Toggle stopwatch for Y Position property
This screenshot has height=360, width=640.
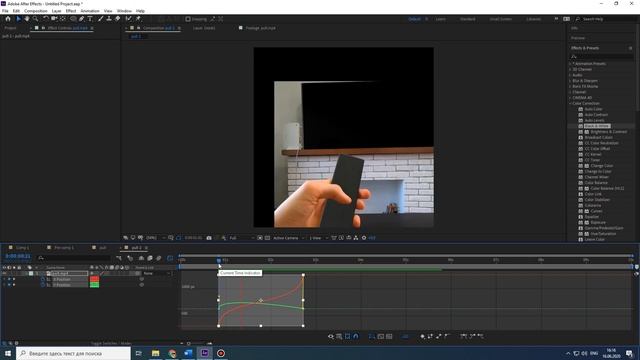point(42,285)
